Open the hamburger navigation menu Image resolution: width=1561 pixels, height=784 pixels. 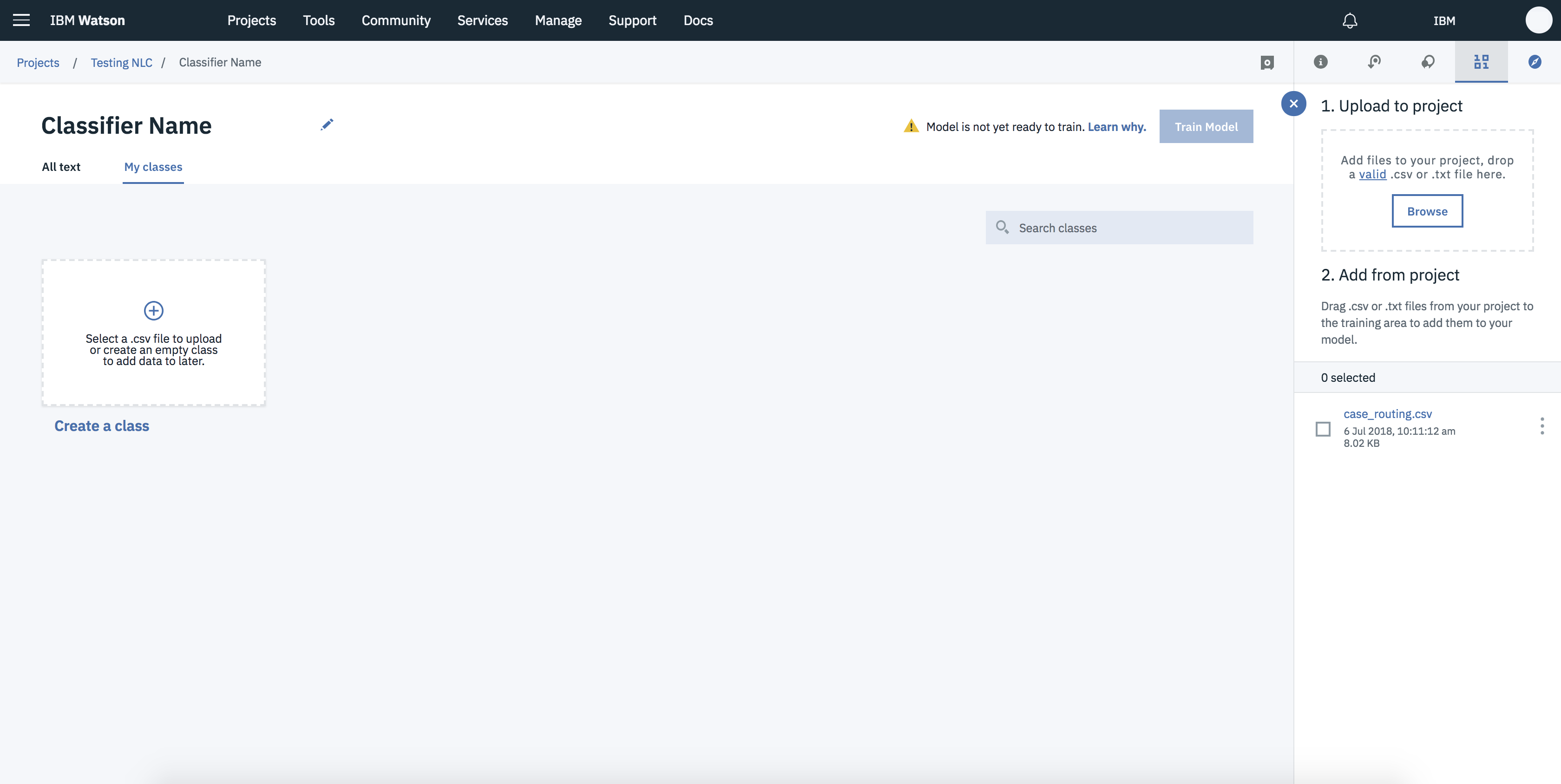(21, 20)
